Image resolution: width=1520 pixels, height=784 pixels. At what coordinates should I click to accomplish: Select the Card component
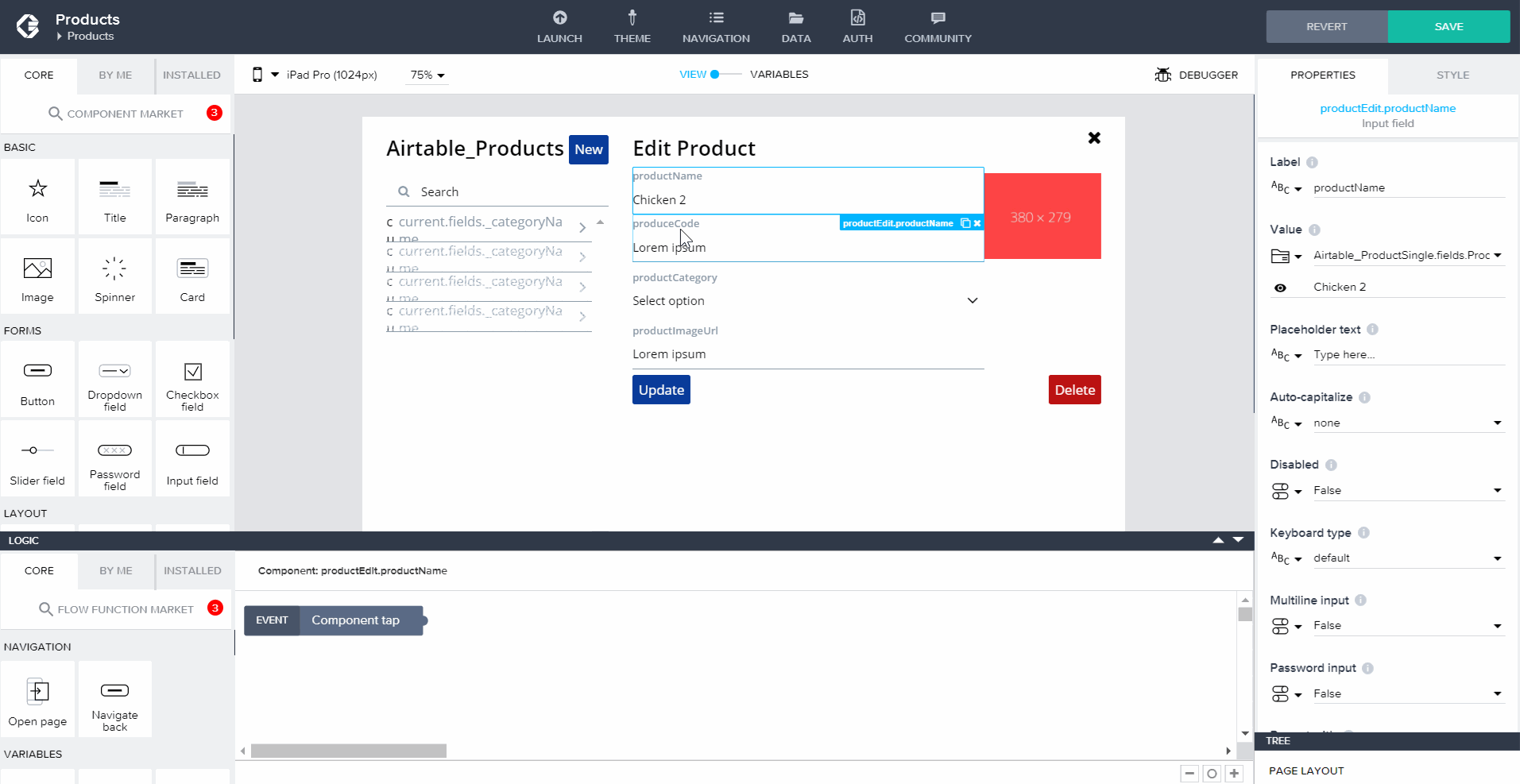[192, 276]
